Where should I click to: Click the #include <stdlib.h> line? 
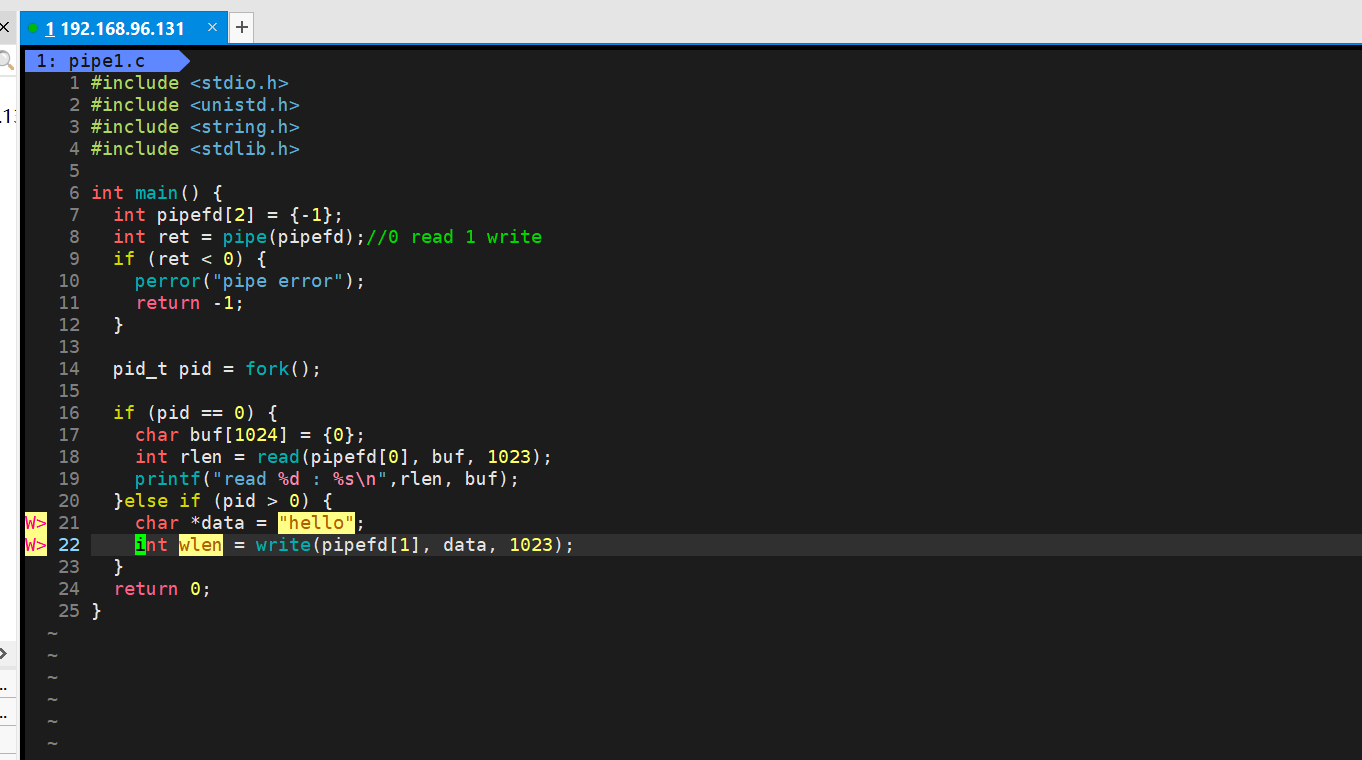pyautogui.click(x=195, y=149)
